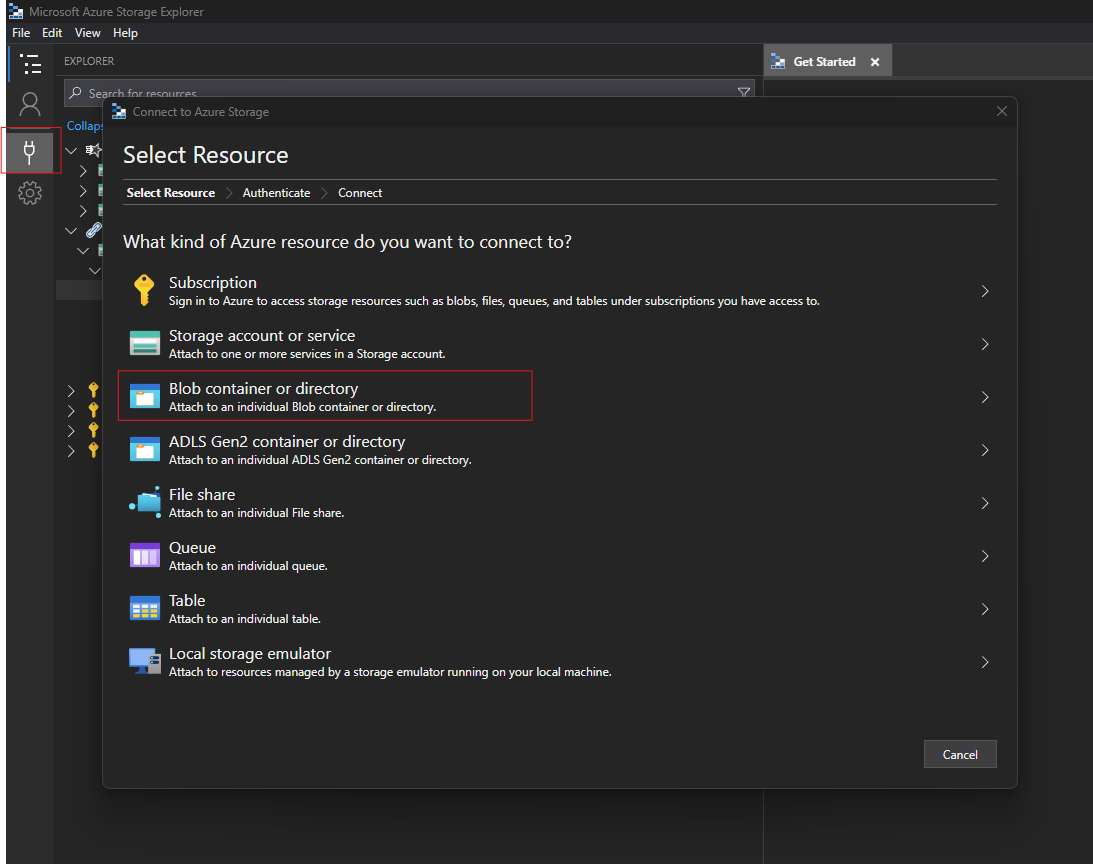
Task: Click the paperclip attached resources icon in tree
Action: 93,230
